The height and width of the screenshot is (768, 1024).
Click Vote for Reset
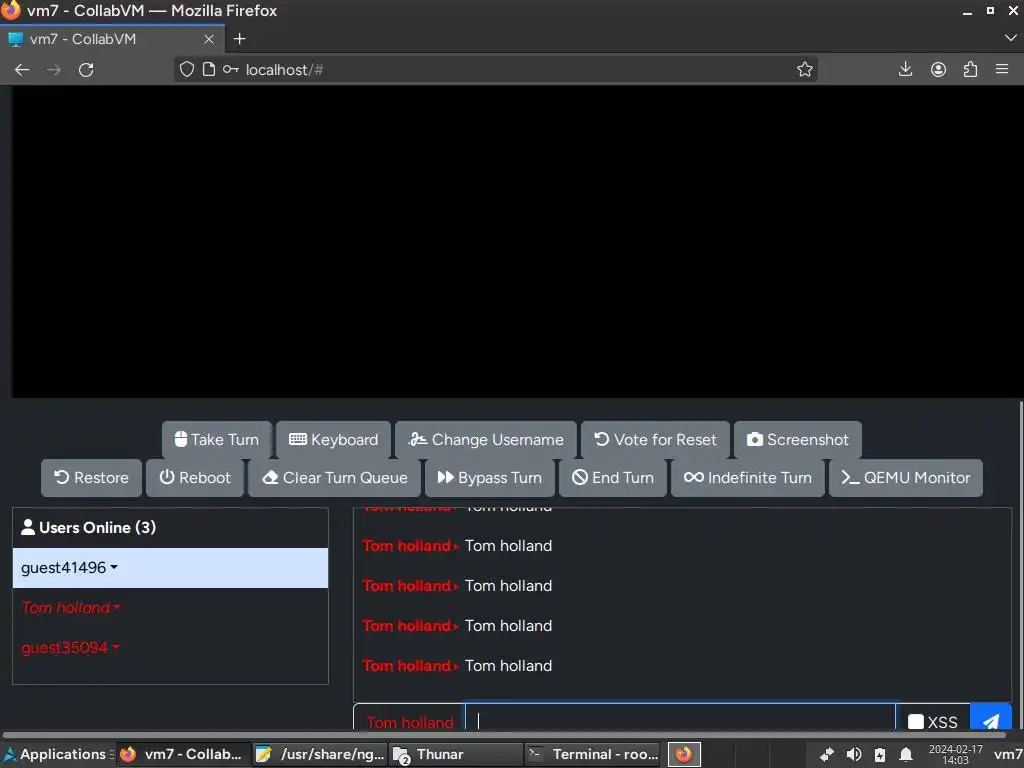point(655,440)
